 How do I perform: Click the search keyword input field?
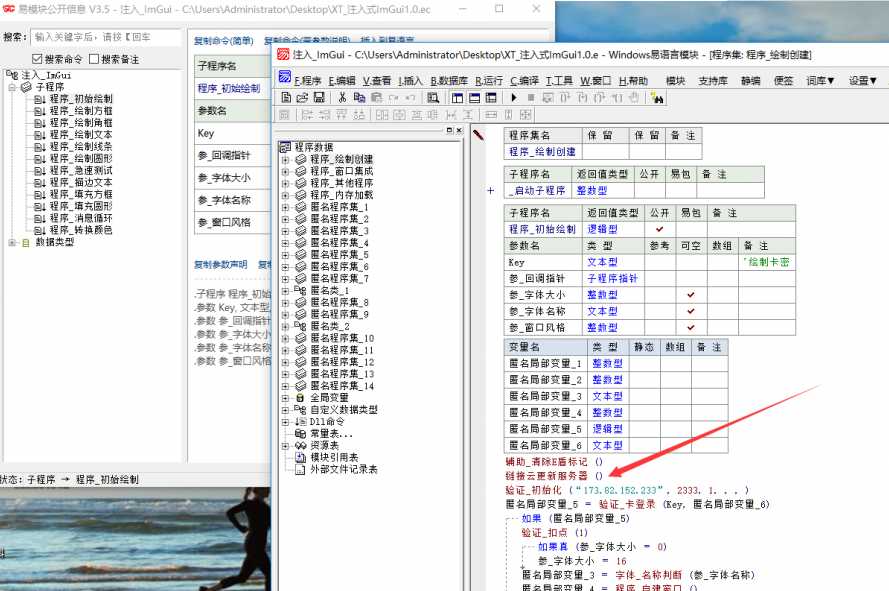pyautogui.click(x=106, y=37)
